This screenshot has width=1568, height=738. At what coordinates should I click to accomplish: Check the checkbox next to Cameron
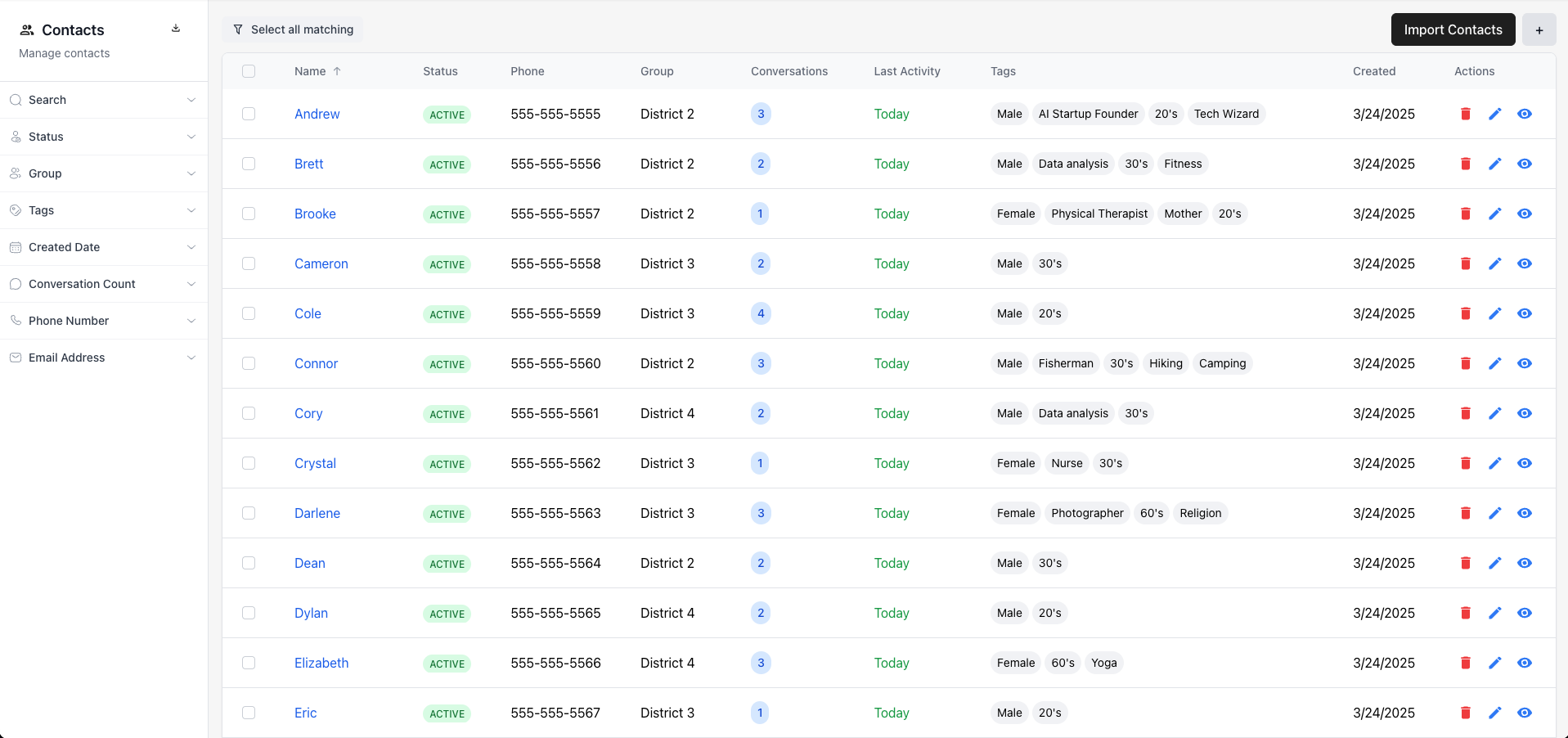tap(249, 263)
